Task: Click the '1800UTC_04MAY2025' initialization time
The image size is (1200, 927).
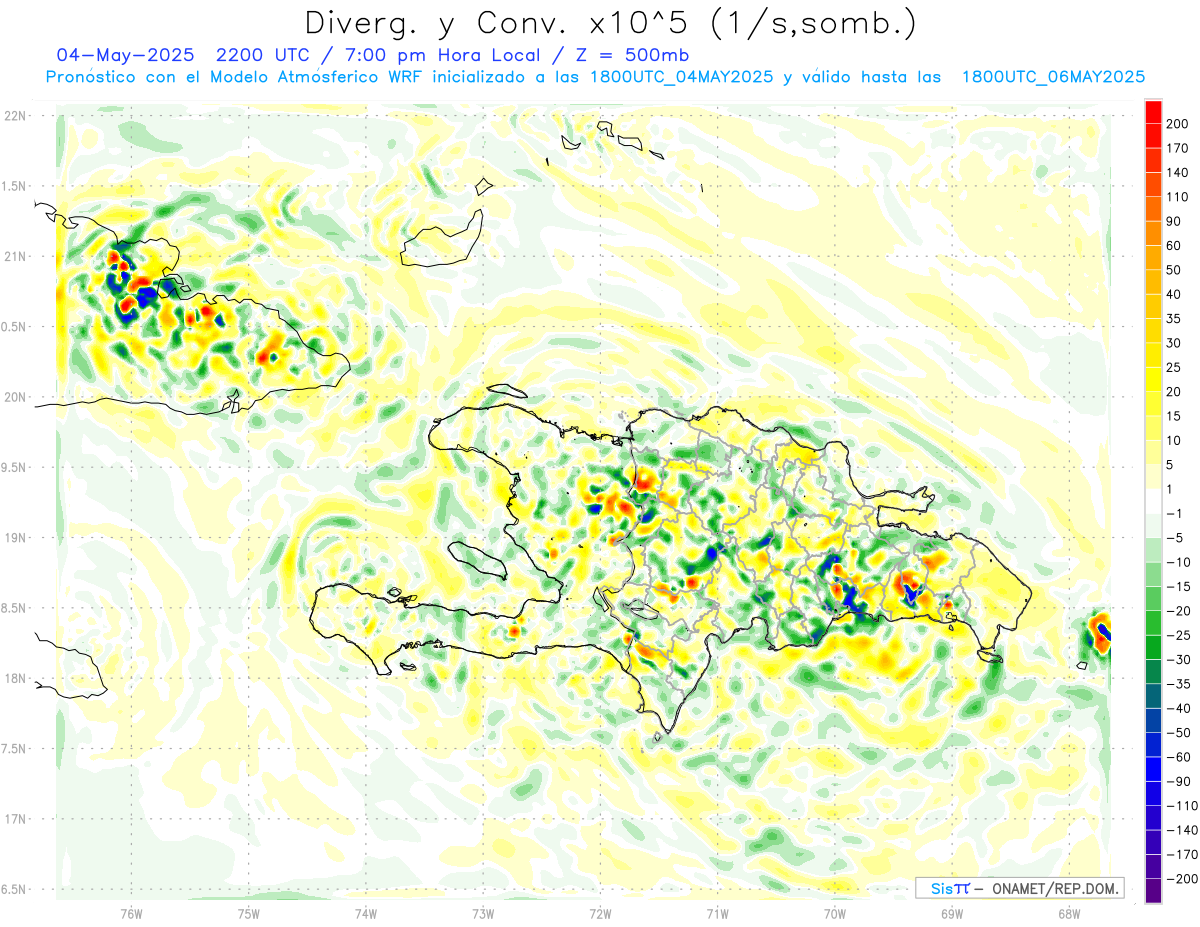Action: (x=681, y=77)
